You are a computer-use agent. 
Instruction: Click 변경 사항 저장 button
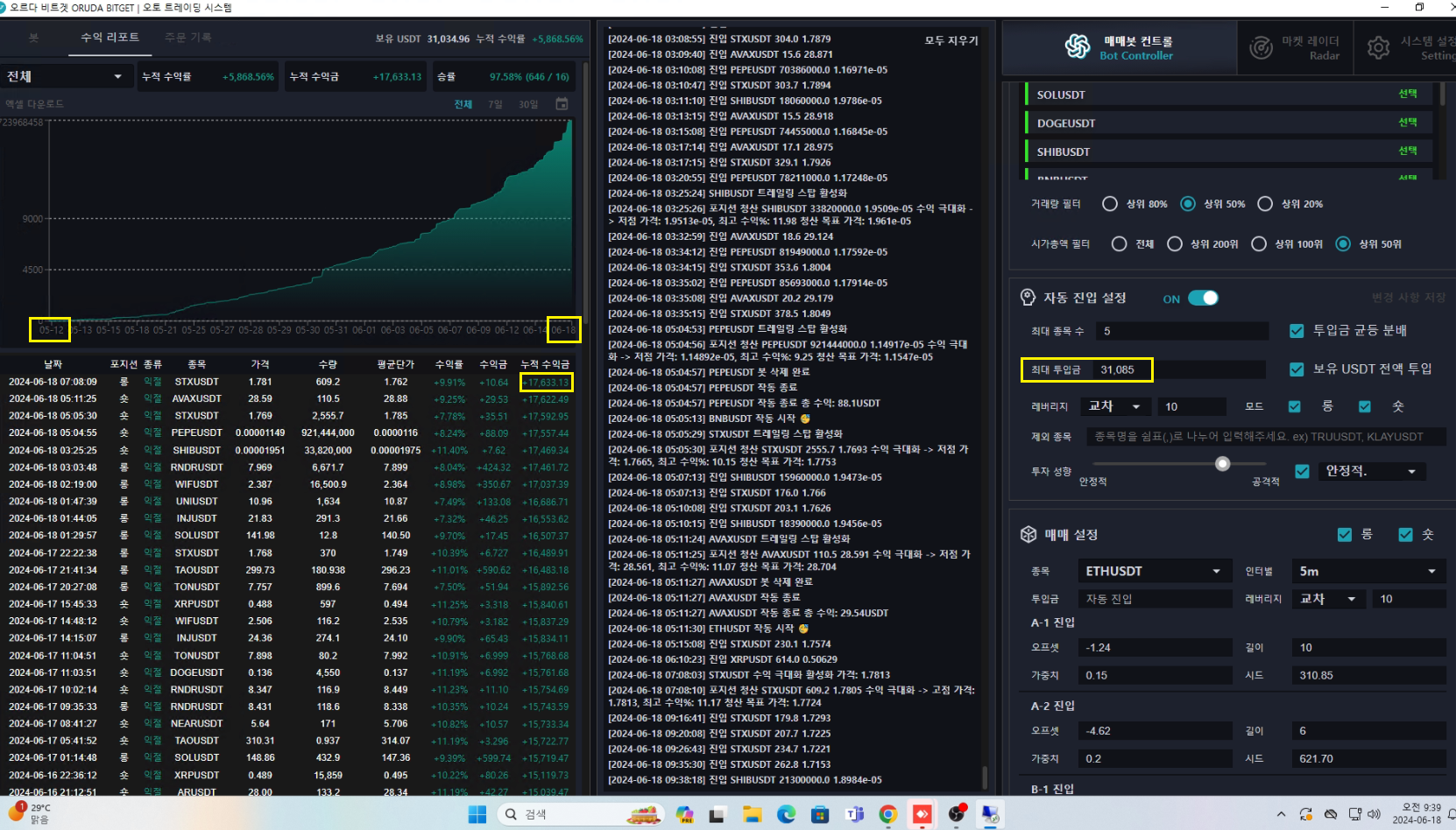pyautogui.click(x=1408, y=298)
